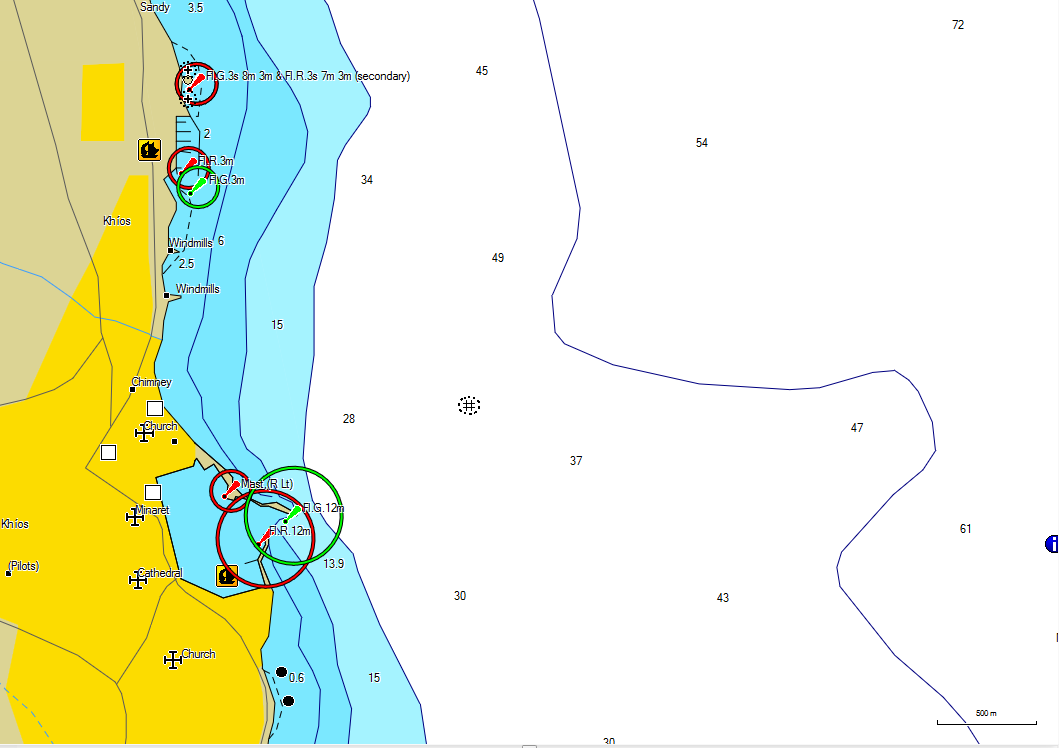Screen dimensions: 1059x748
Task: Select the Fl.R.12m red light marker
Action: coord(266,537)
